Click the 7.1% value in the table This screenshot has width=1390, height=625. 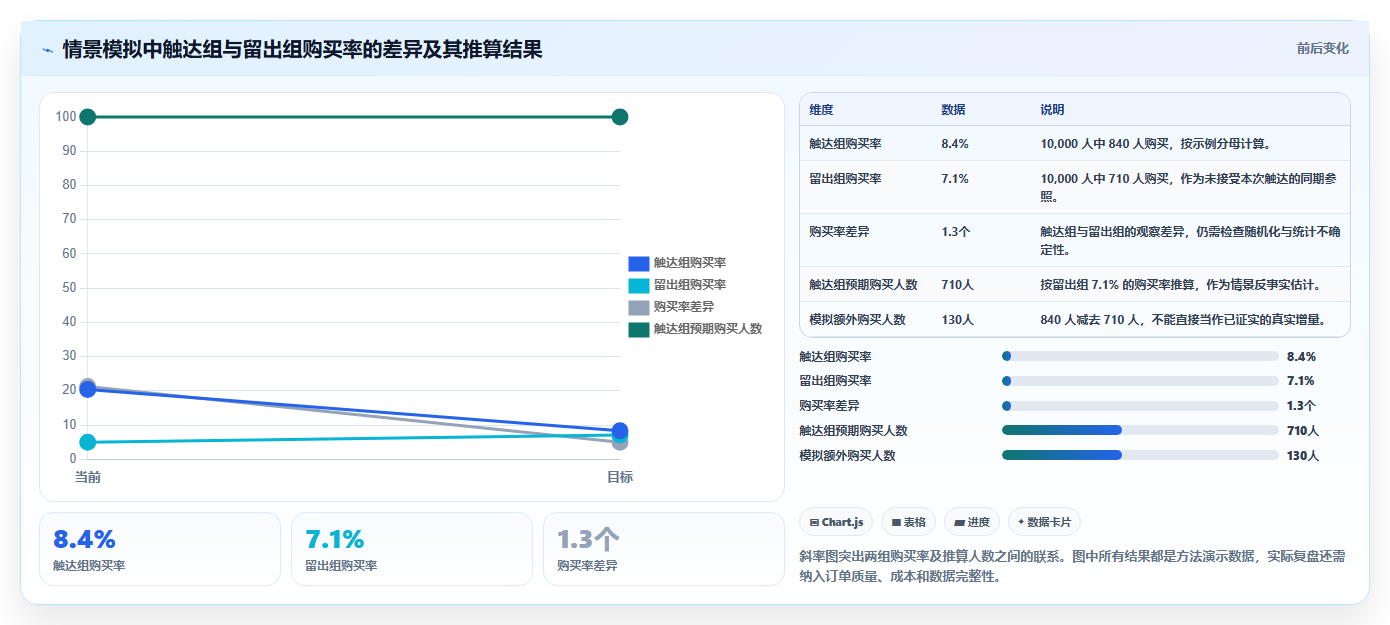click(955, 178)
